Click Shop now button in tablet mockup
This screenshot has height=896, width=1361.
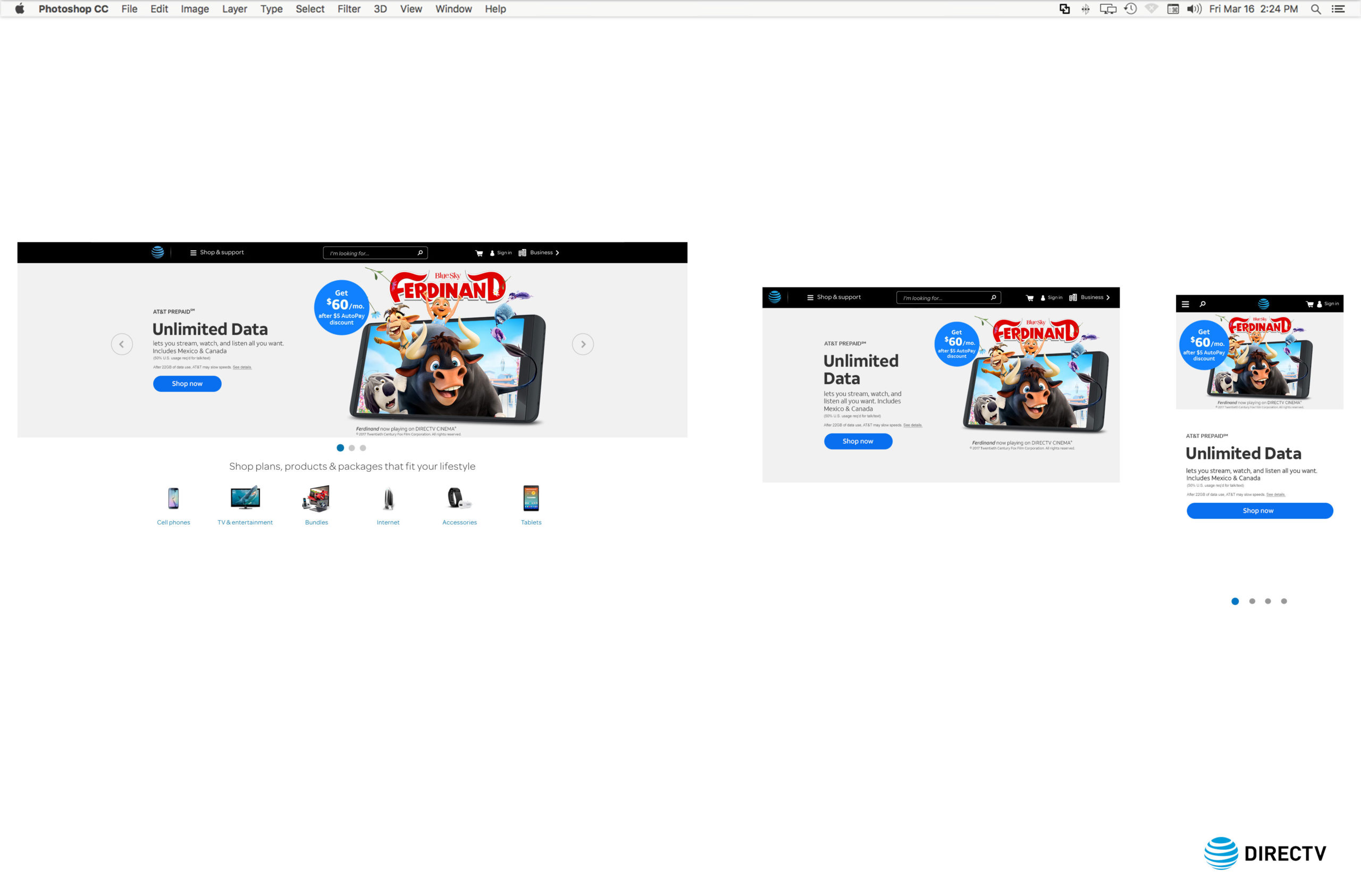(x=858, y=442)
